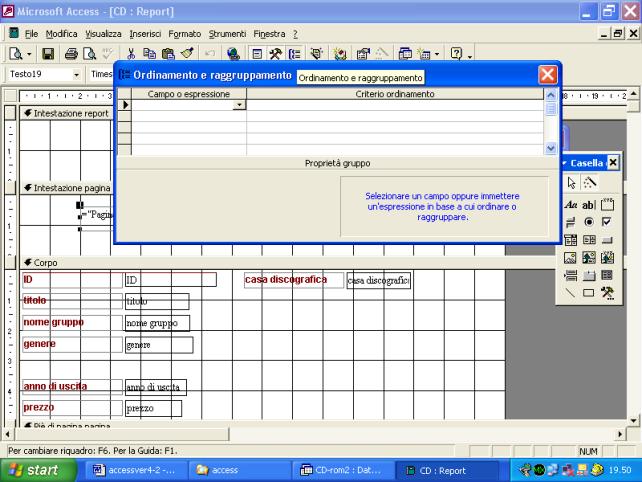The width and height of the screenshot is (642, 482).
Task: Open More Controls in the toolbox
Action: point(607,292)
